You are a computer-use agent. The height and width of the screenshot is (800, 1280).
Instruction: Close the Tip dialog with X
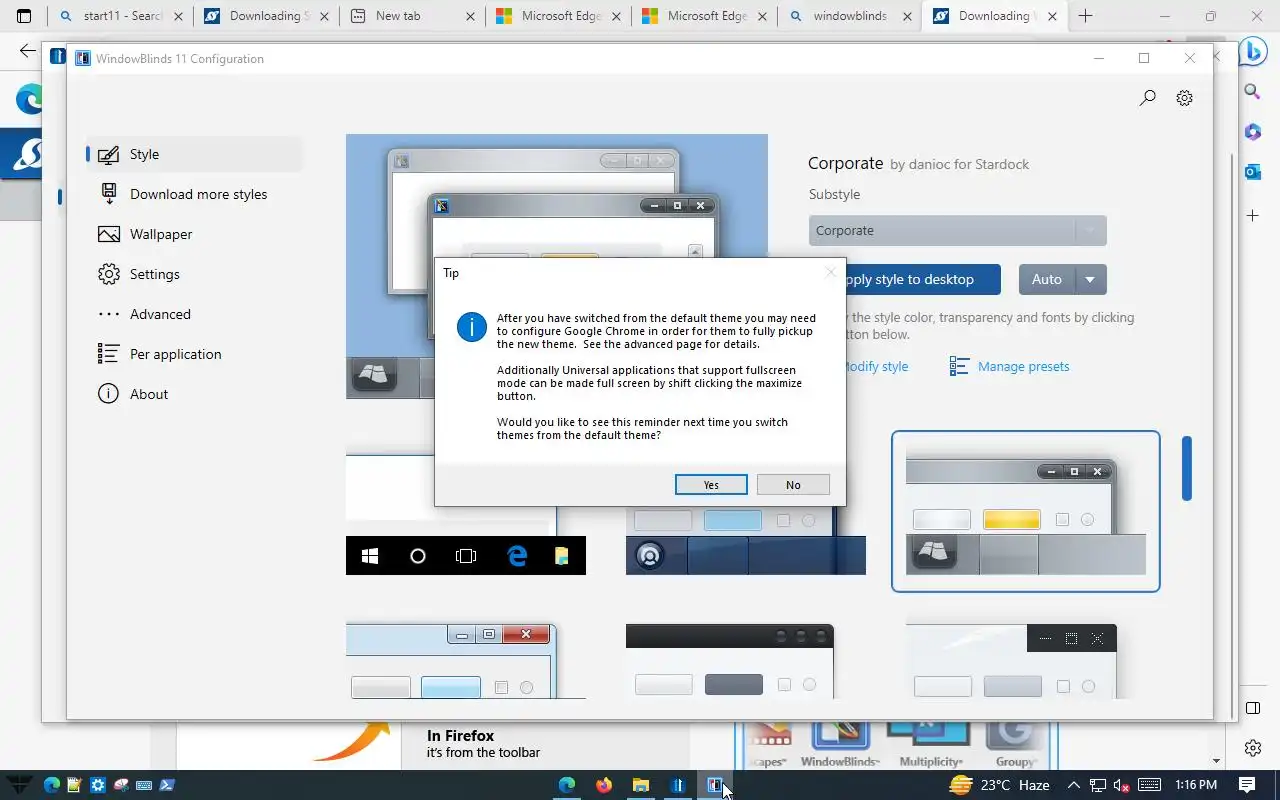[830, 272]
